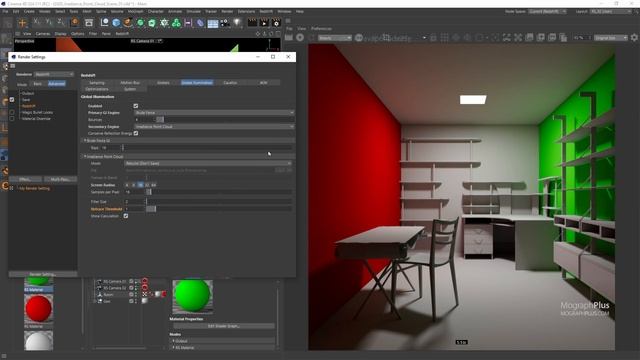This screenshot has width=640, height=360.
Task: Click the Light bulb icon in toolbar
Action: [237, 23]
